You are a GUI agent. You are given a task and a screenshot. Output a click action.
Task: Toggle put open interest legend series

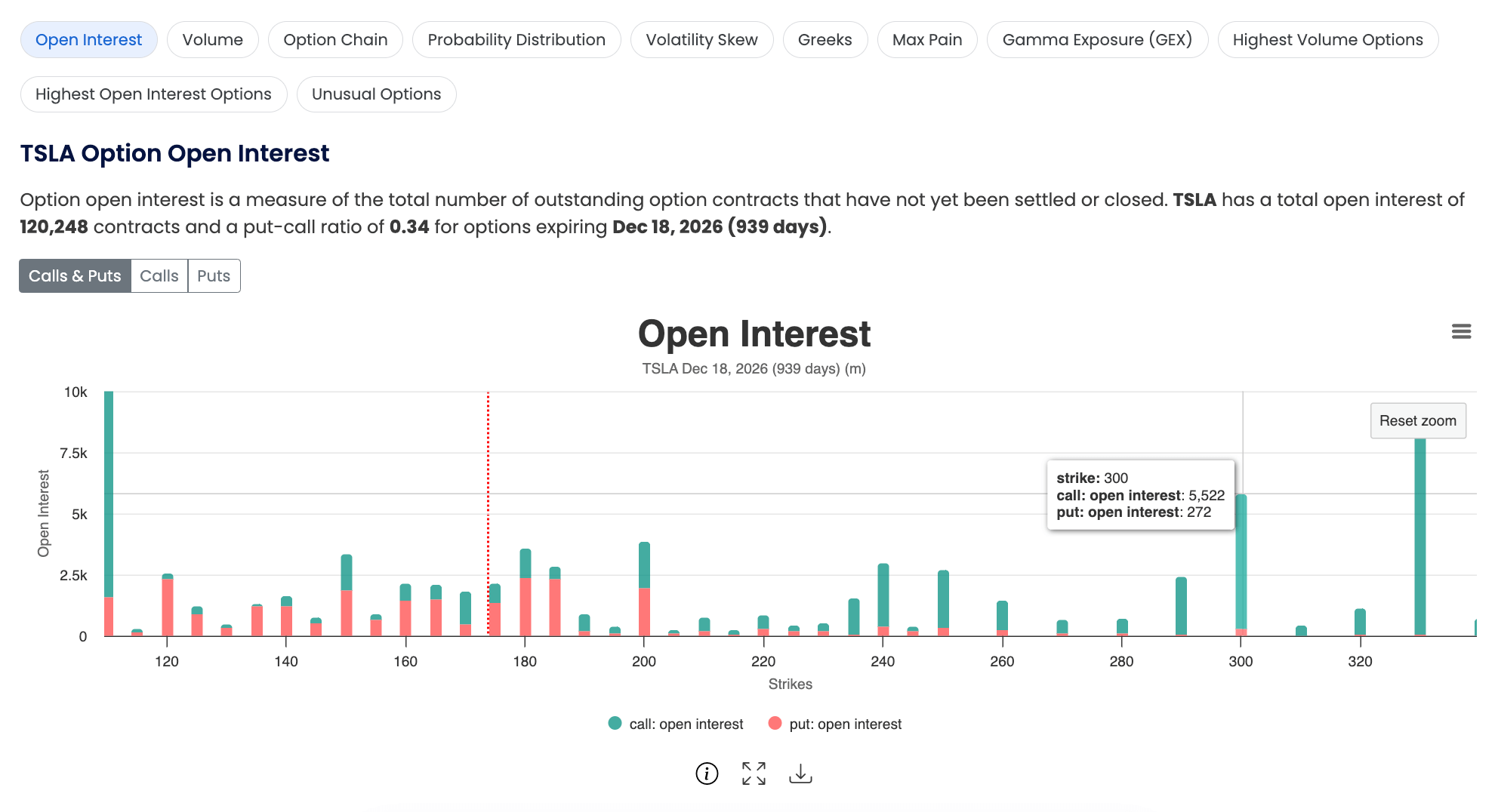[x=834, y=724]
